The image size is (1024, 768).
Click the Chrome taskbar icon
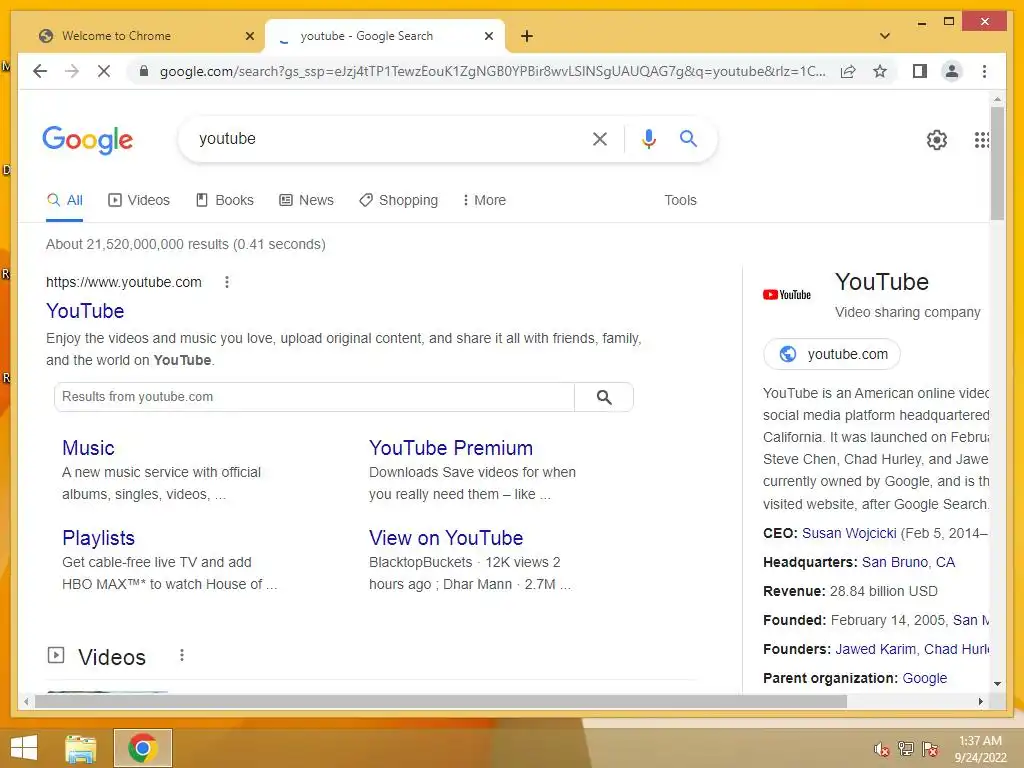click(143, 748)
